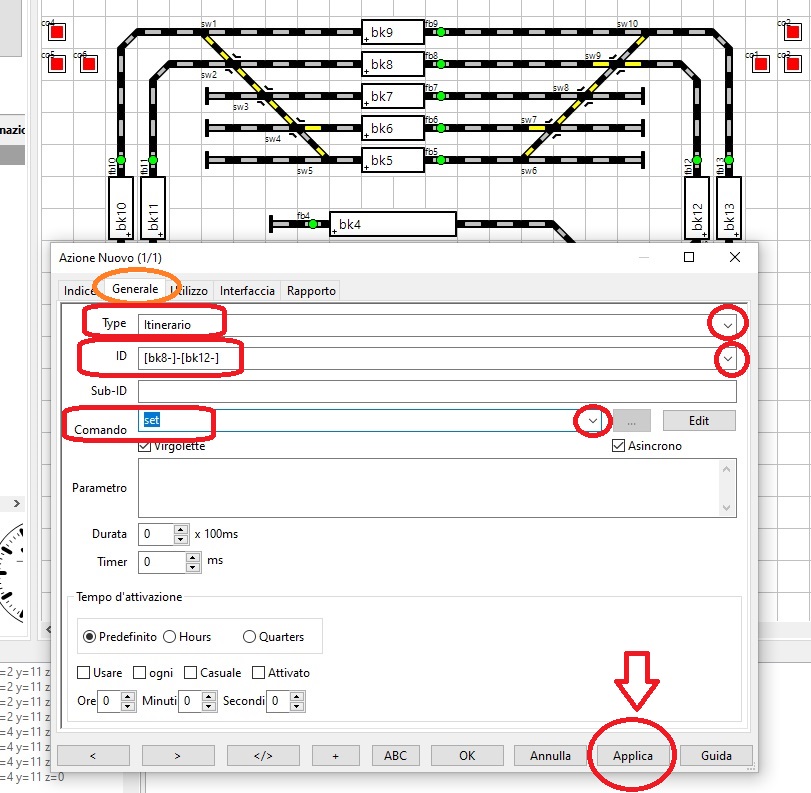The width and height of the screenshot is (811, 793).
Task: Select block bk6 in the track plan
Action: pos(392,129)
